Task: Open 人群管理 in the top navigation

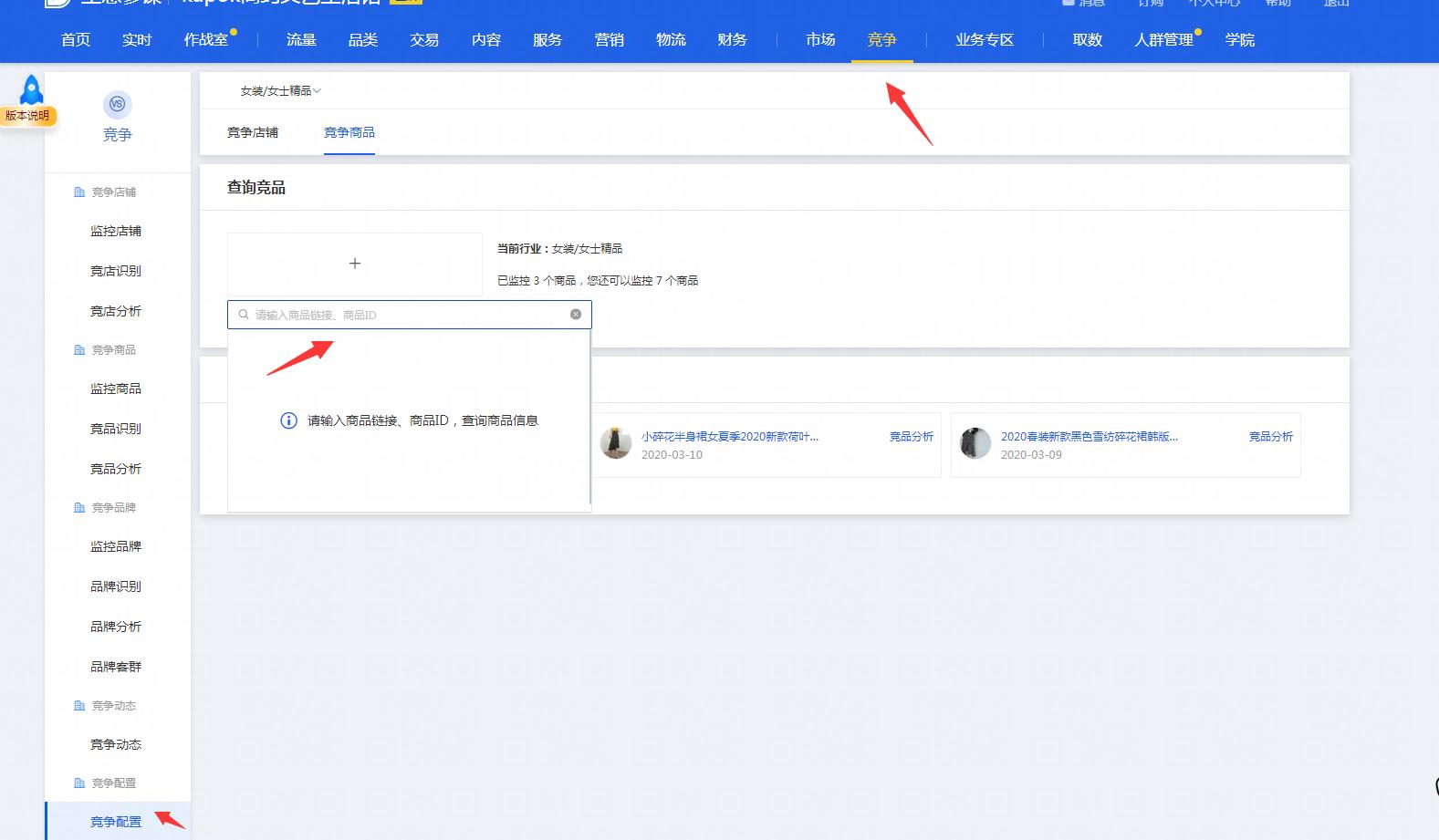Action: pyautogui.click(x=1164, y=40)
